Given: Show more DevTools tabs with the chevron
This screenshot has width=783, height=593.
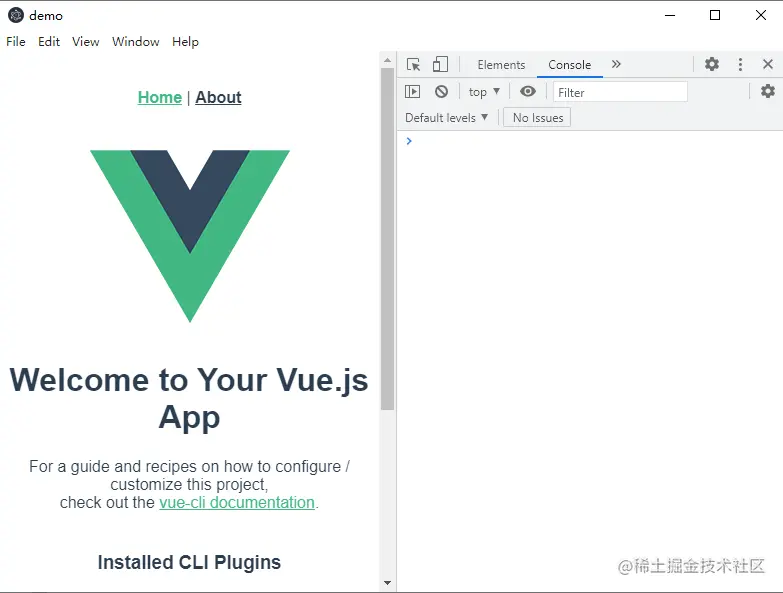Looking at the screenshot, I should pyautogui.click(x=616, y=64).
